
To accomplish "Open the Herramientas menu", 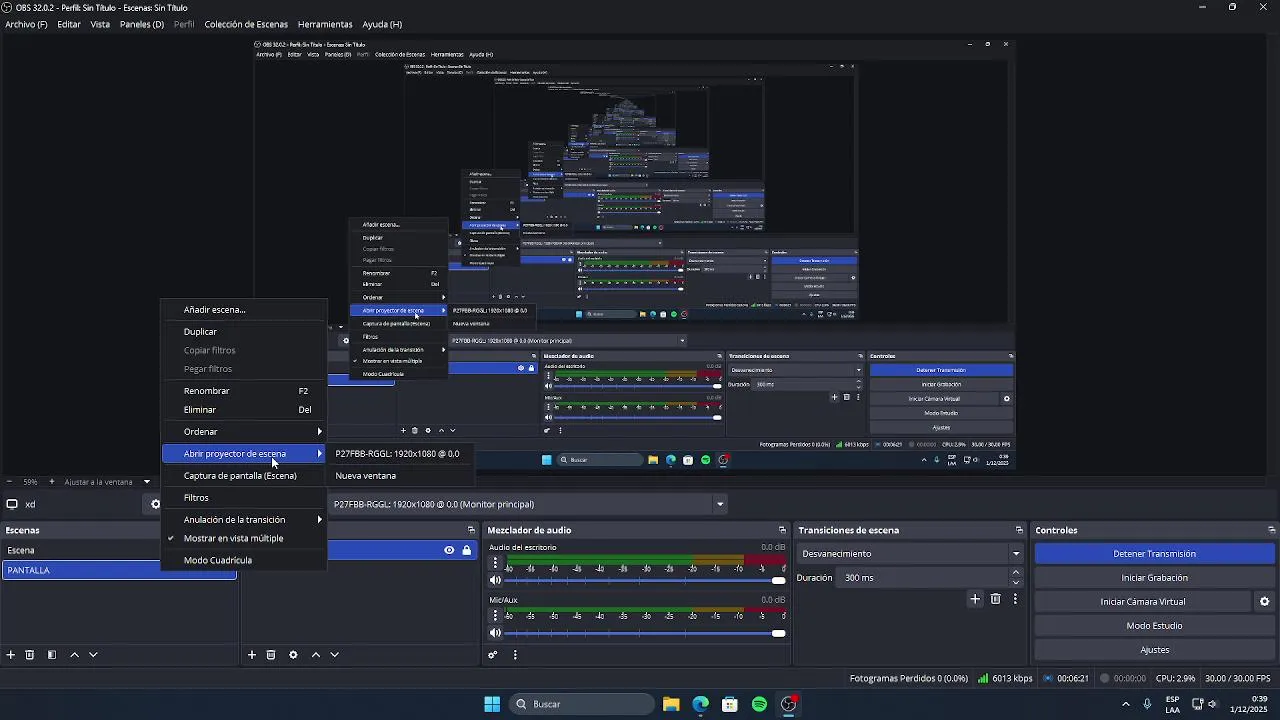I will coord(325,24).
